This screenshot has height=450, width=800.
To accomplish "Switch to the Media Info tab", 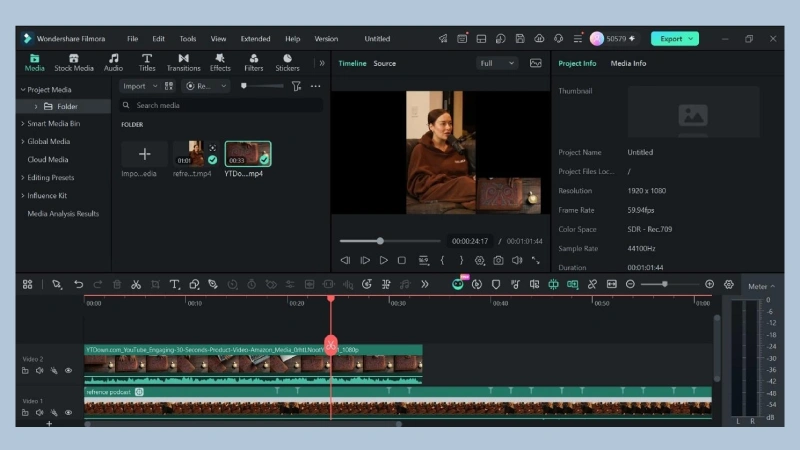I will (629, 63).
